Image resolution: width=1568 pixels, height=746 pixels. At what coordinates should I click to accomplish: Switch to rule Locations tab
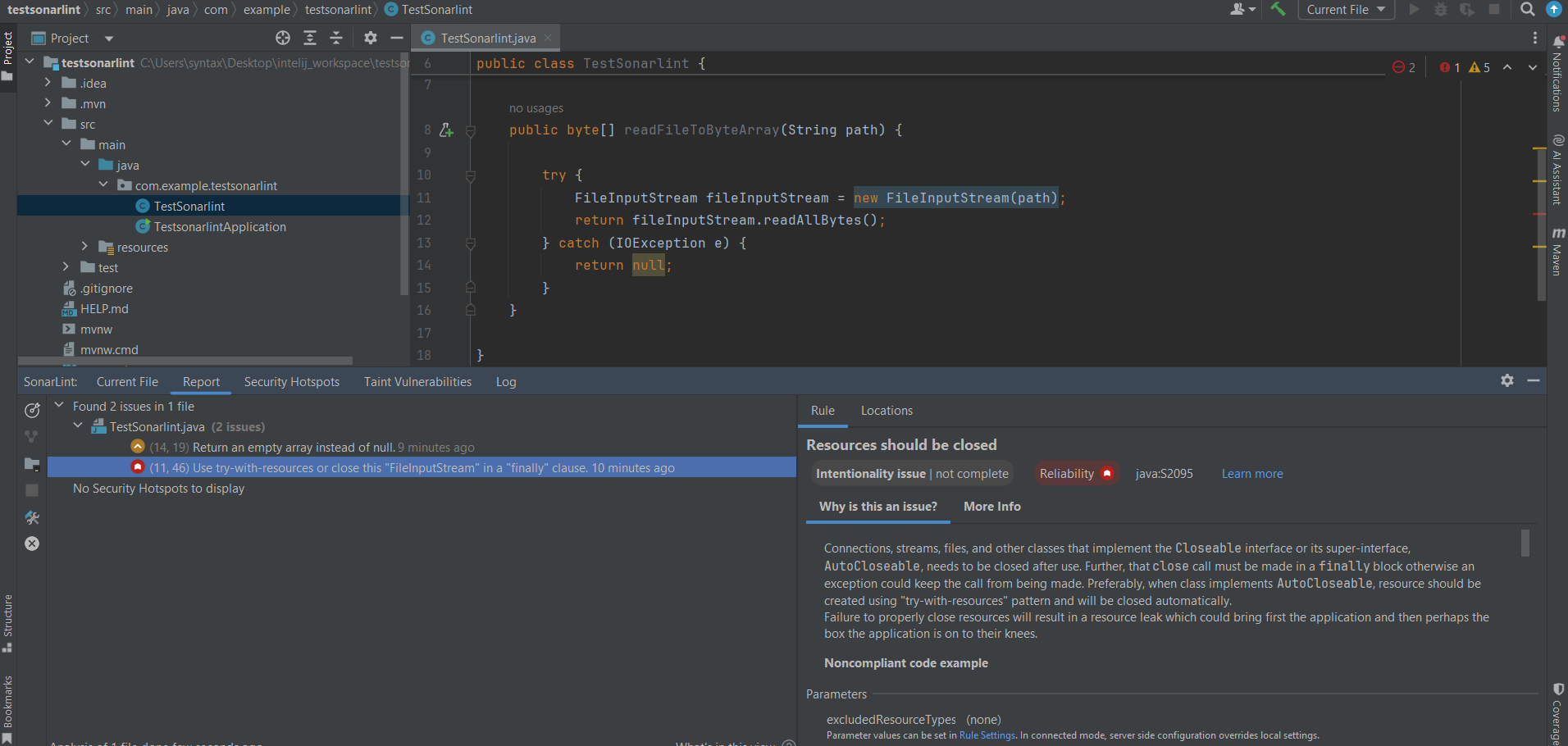887,411
